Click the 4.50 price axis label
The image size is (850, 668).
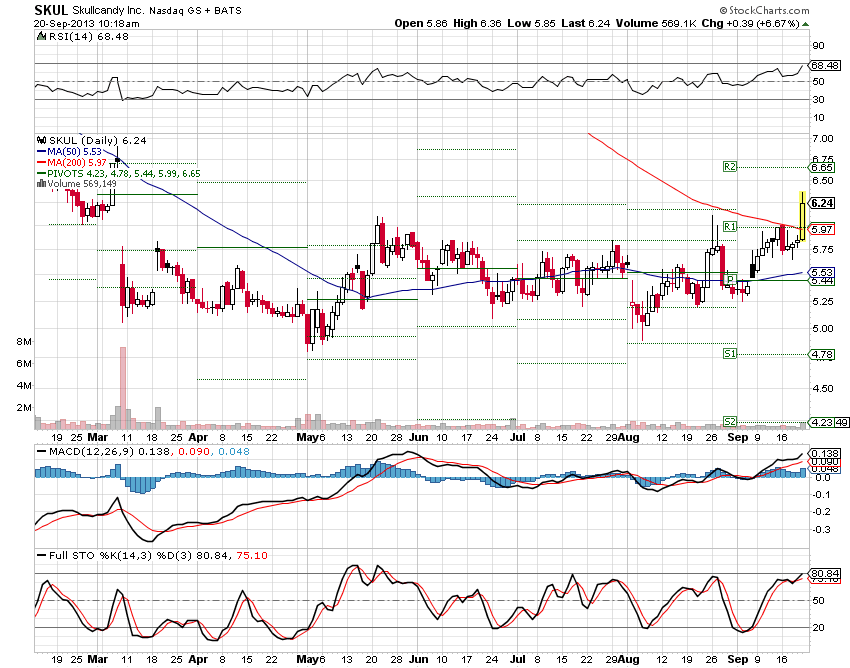(x=823, y=388)
